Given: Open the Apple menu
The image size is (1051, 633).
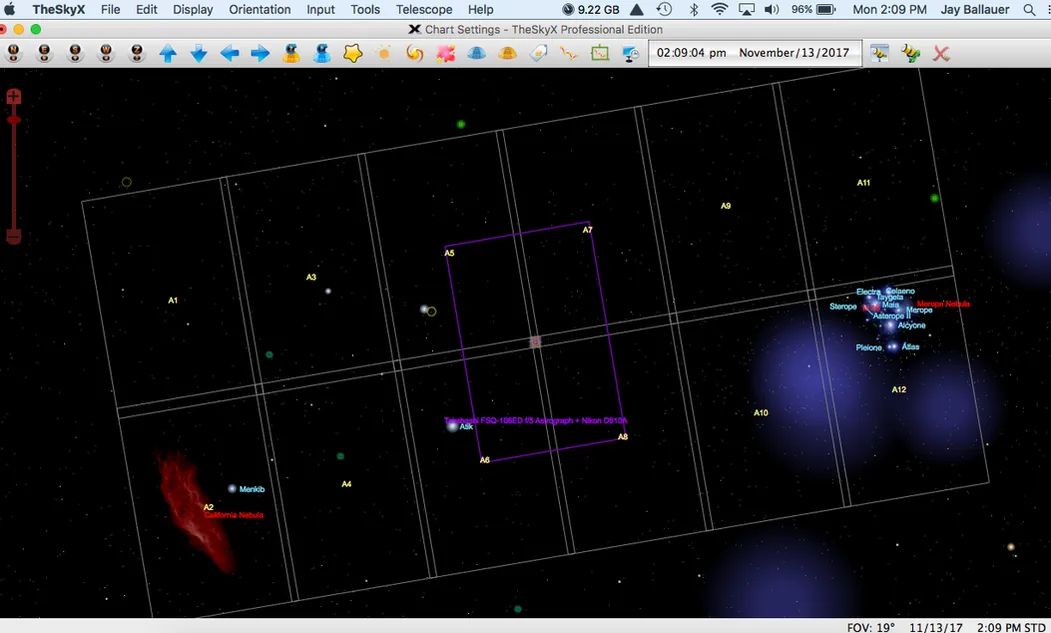Looking at the screenshot, I should tap(10, 9).
